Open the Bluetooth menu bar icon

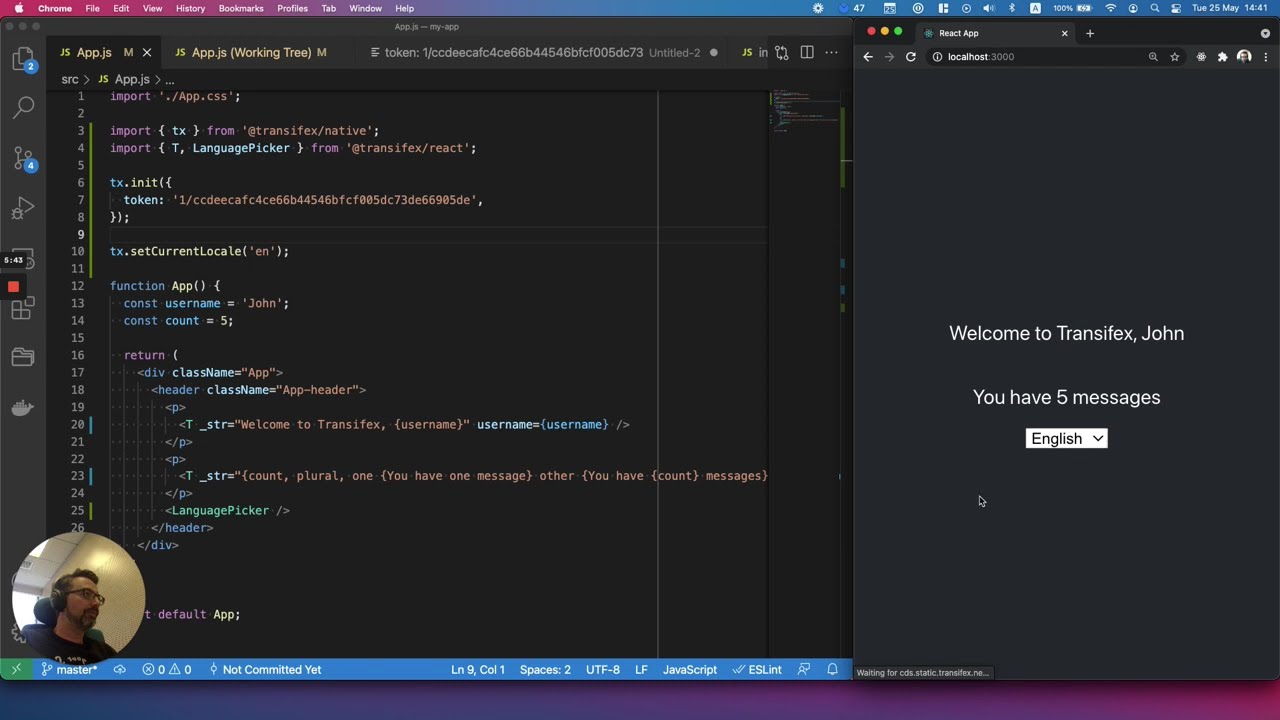pyautogui.click(x=1012, y=8)
